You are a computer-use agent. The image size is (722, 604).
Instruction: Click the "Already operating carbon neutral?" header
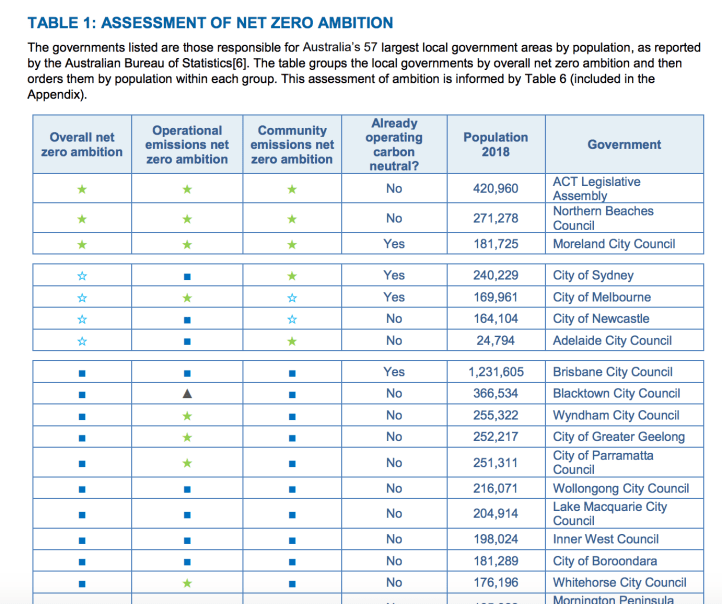394,145
